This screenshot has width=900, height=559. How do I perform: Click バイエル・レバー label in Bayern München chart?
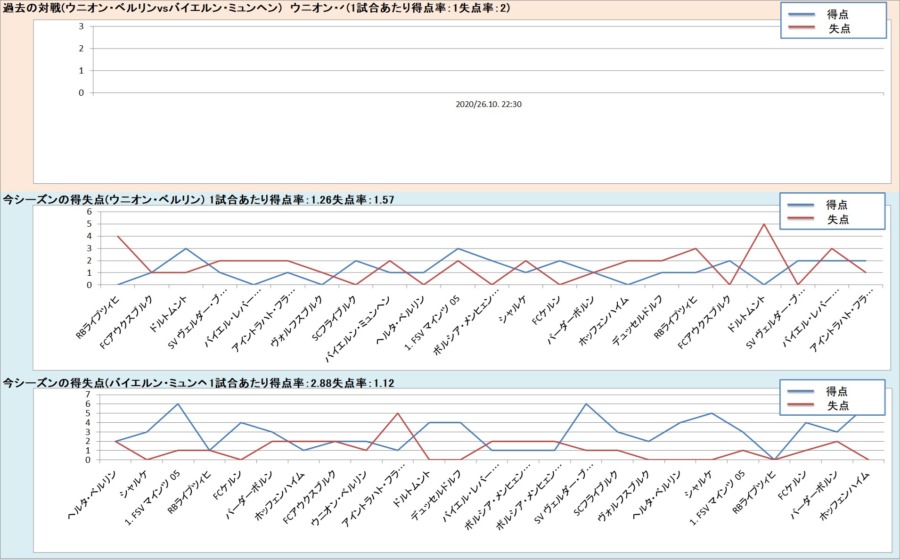pyautogui.click(x=471, y=495)
